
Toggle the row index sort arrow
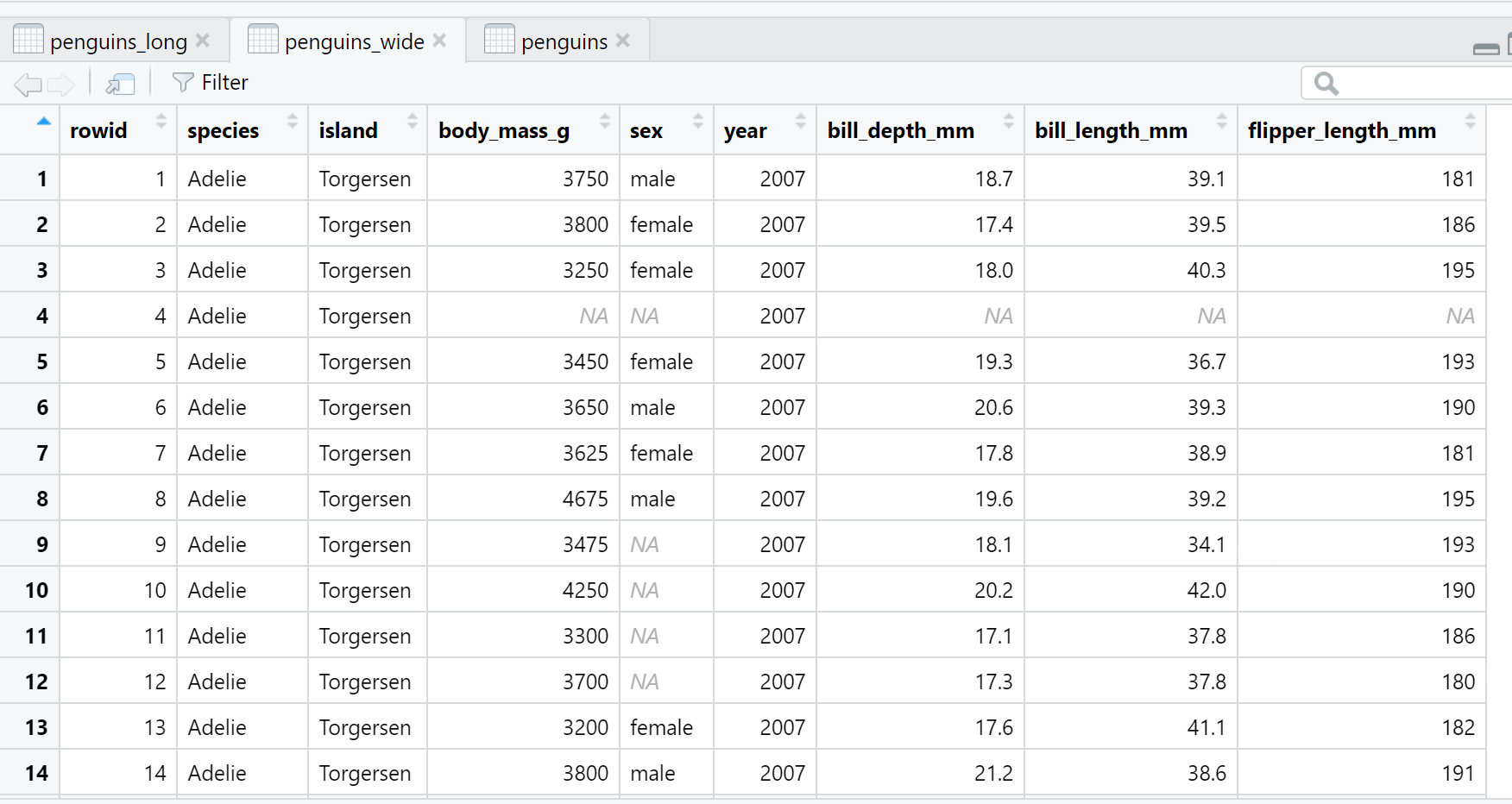point(43,122)
